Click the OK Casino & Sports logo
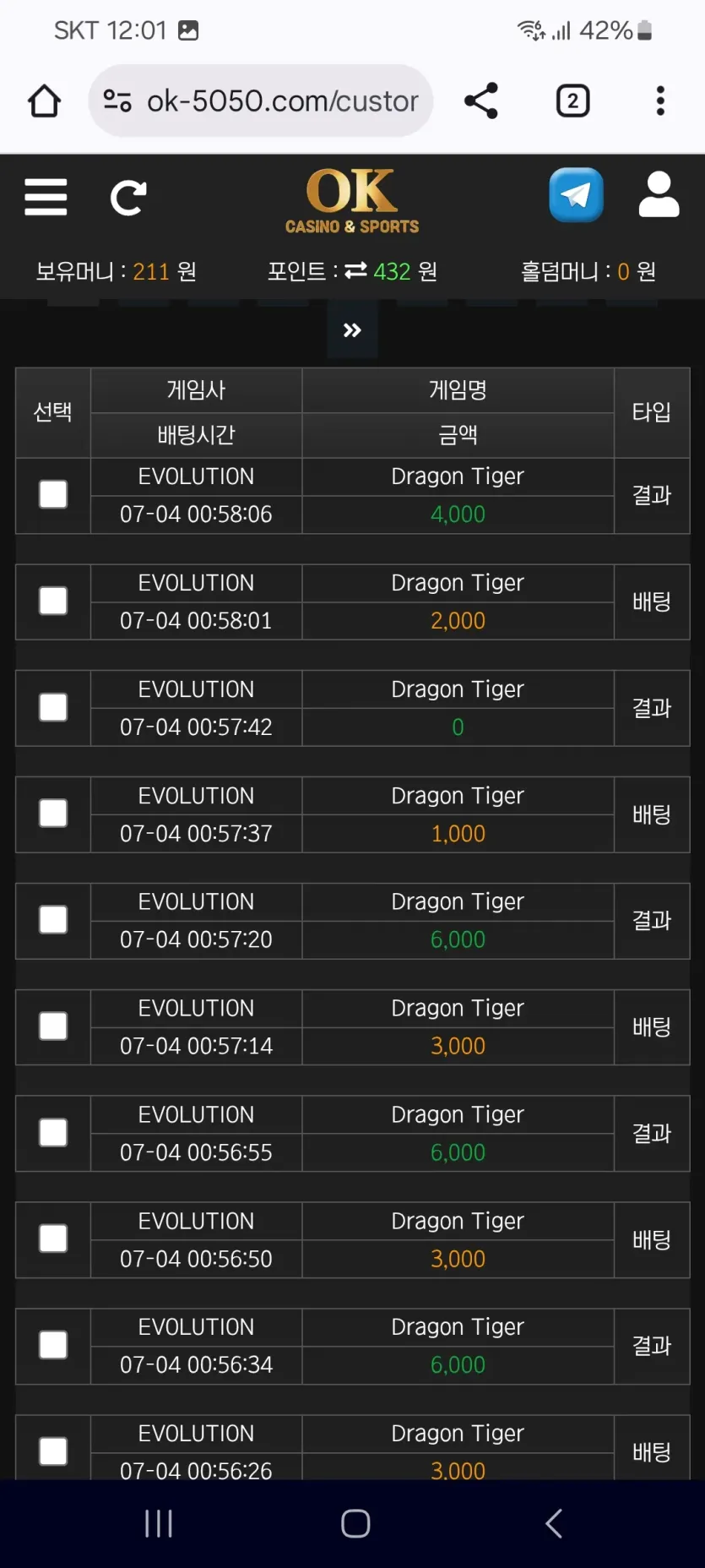Screen dimensions: 705x1568 point(352,200)
